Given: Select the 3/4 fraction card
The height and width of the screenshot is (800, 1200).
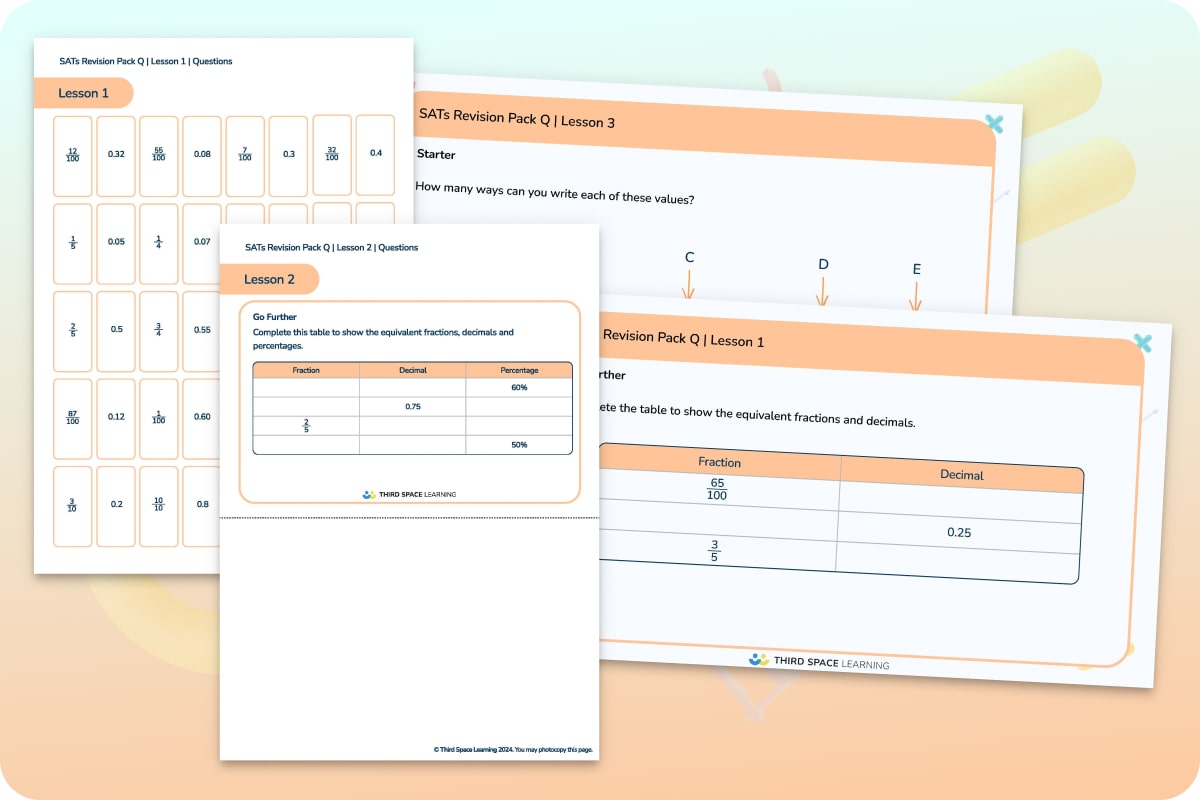Looking at the screenshot, I should point(158,330).
